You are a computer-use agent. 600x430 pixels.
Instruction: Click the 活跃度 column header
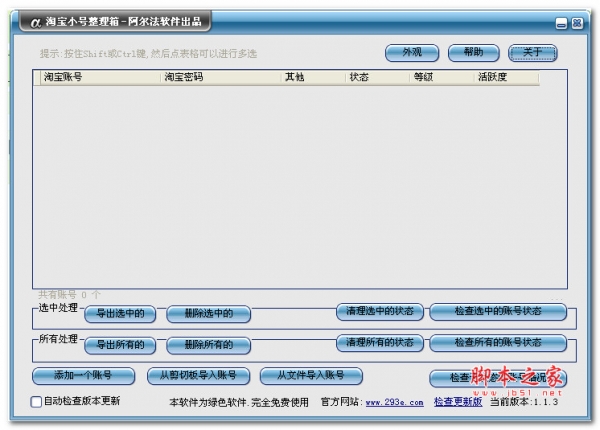[507, 77]
